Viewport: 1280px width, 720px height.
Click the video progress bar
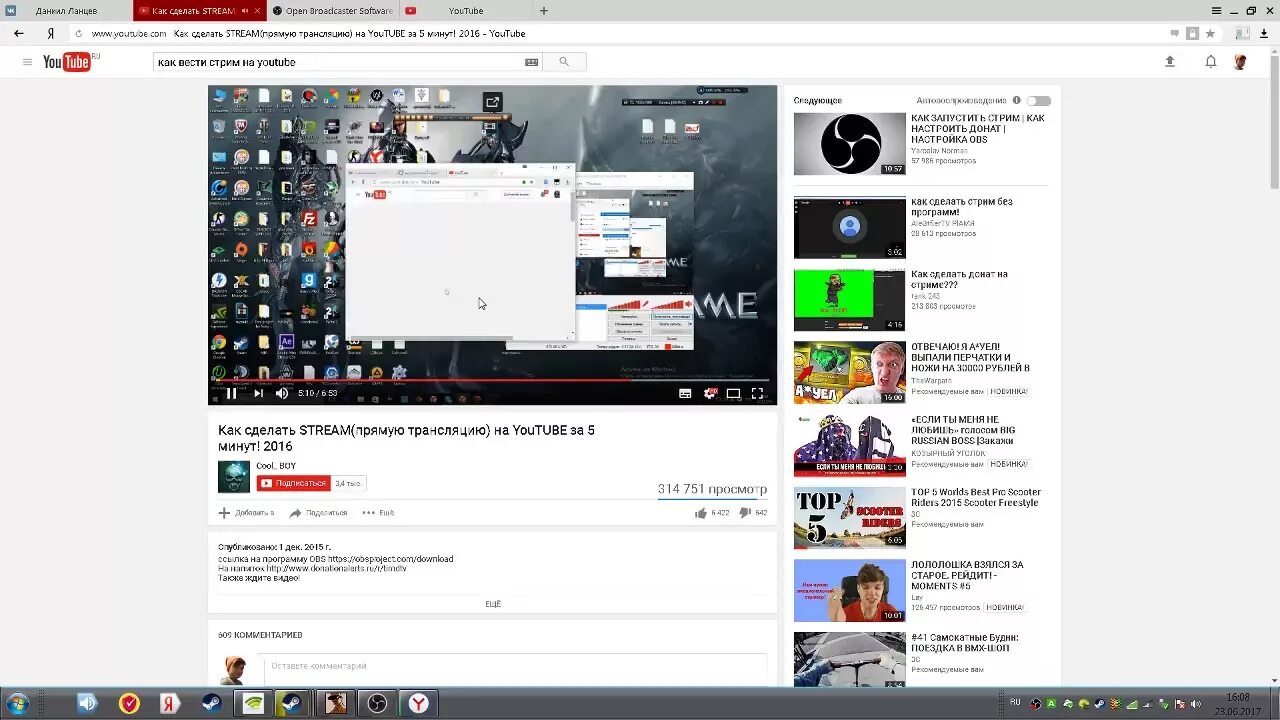coord(492,380)
